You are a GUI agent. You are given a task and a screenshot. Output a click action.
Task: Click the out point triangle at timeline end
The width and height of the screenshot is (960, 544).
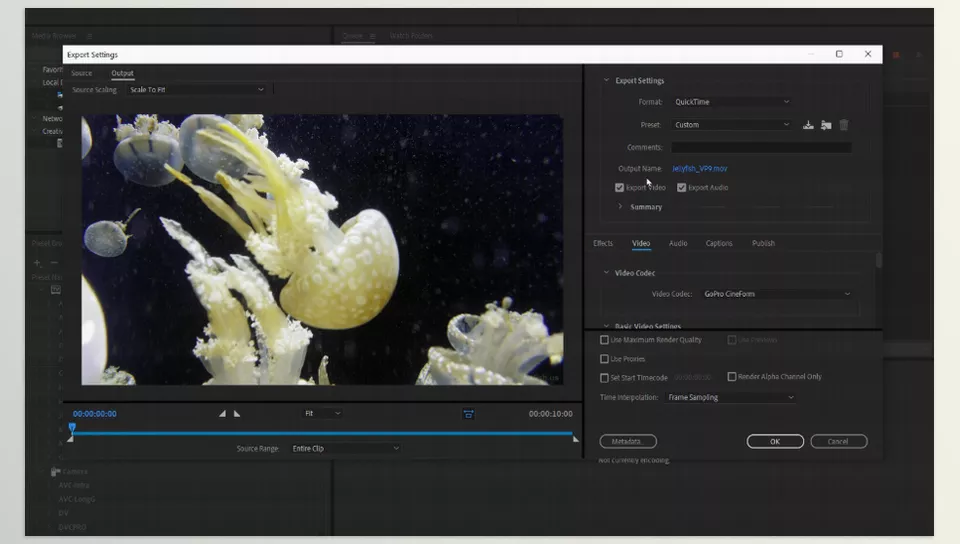576,439
